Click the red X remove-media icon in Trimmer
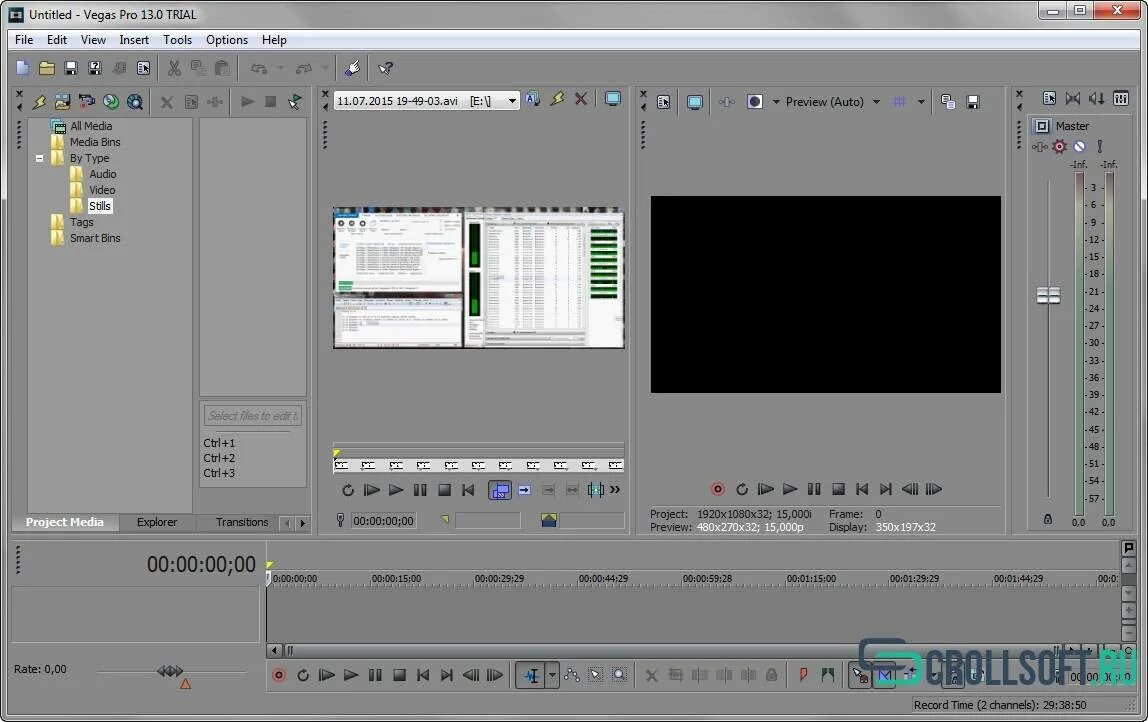1148x722 pixels. (581, 99)
